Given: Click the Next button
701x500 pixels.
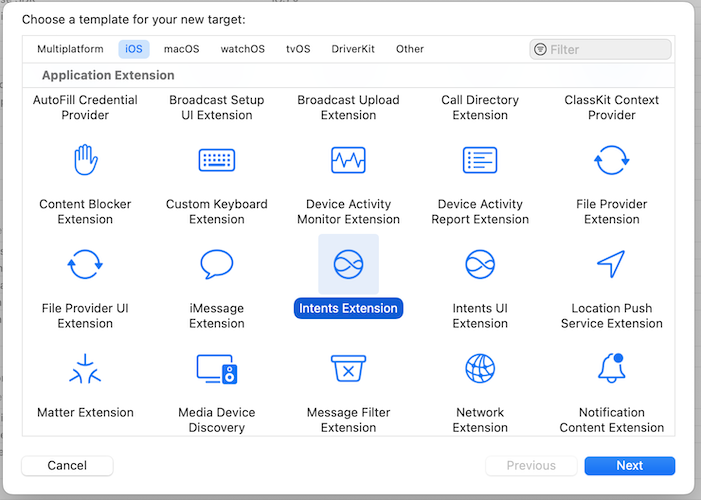Looking at the screenshot, I should pyautogui.click(x=629, y=466).
